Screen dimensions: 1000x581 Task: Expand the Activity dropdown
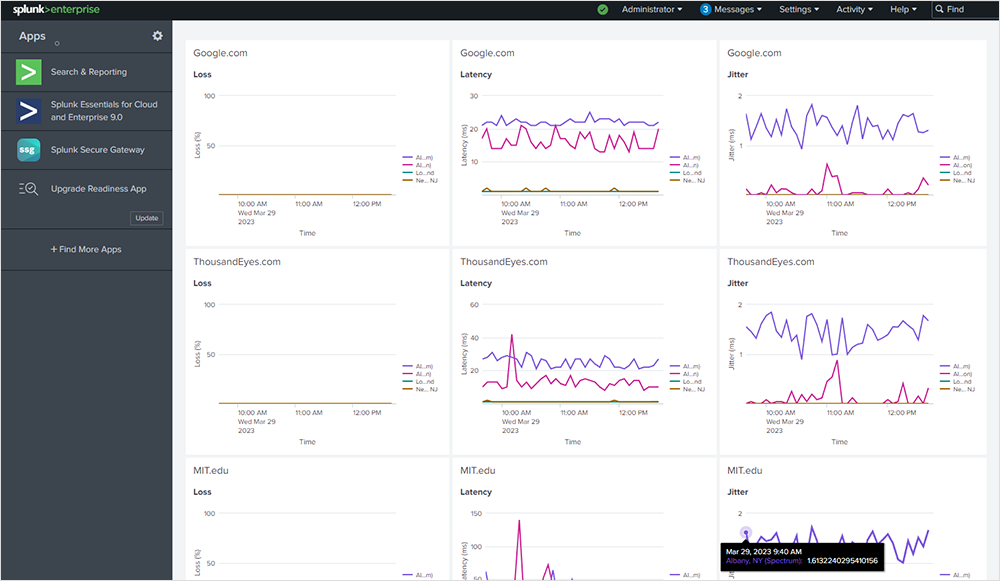click(854, 9)
